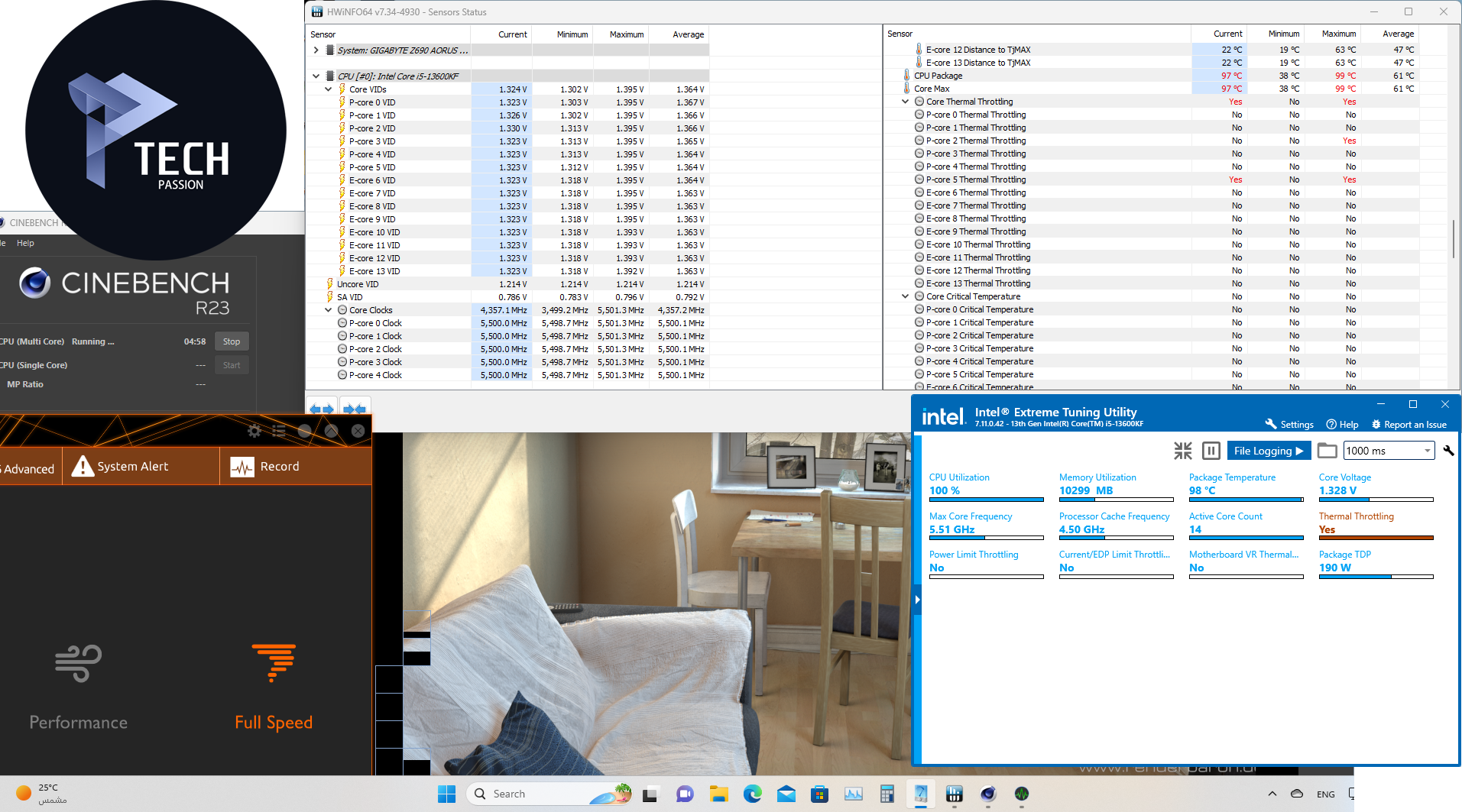Switch to the System Alert tab
1462x812 pixels.
(121, 467)
